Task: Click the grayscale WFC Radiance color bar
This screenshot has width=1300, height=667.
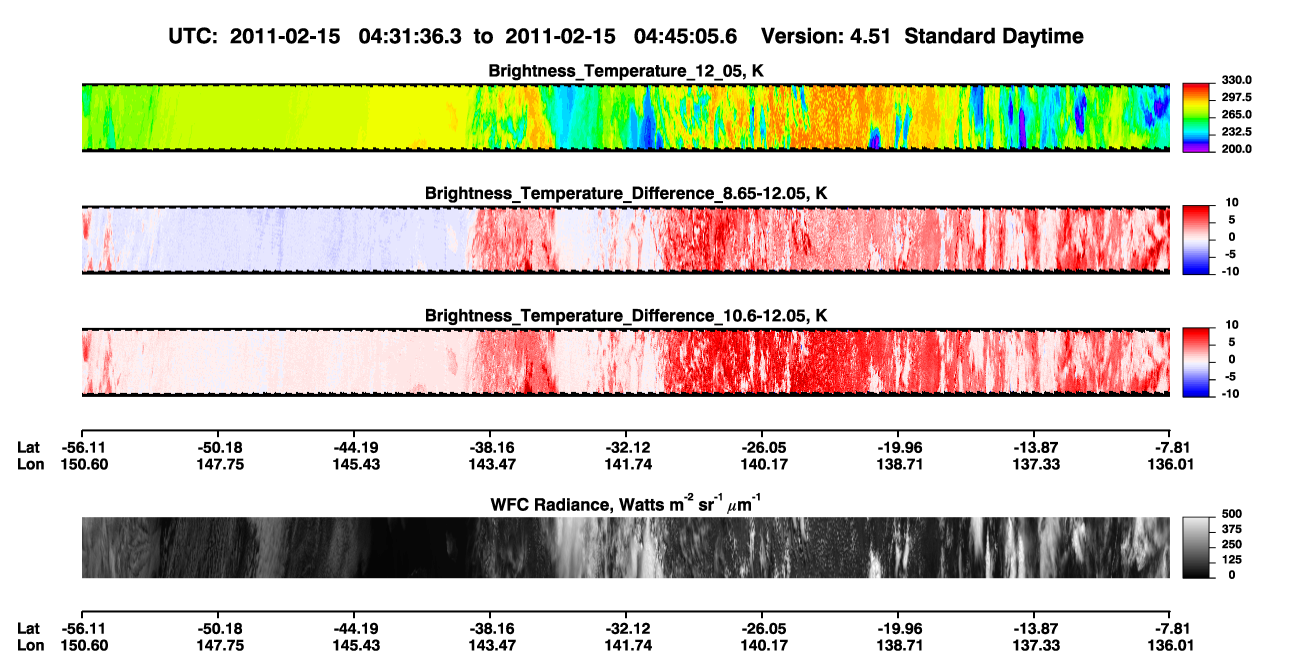Action: tap(1196, 548)
